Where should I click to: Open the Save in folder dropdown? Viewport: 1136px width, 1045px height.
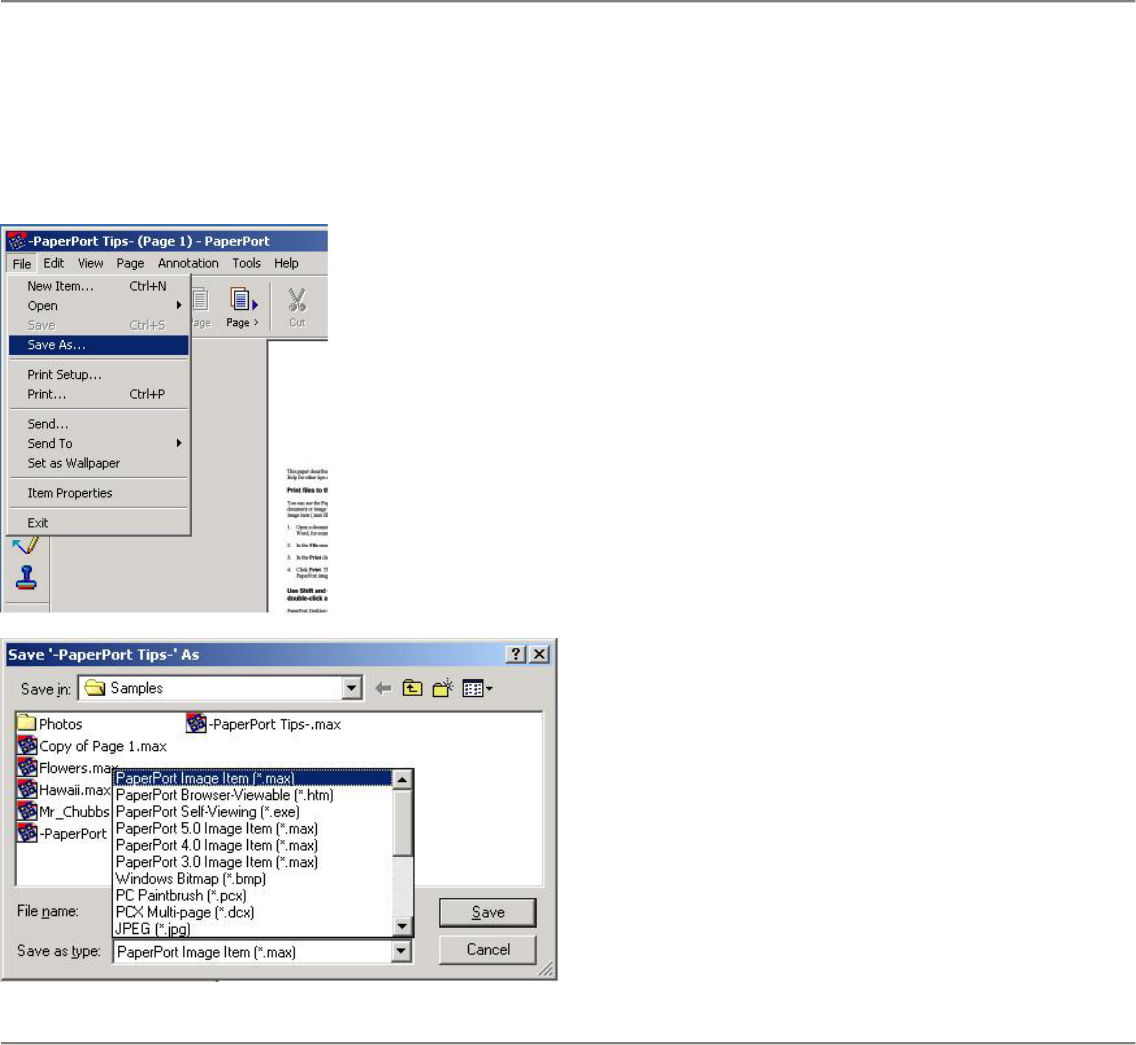(351, 688)
